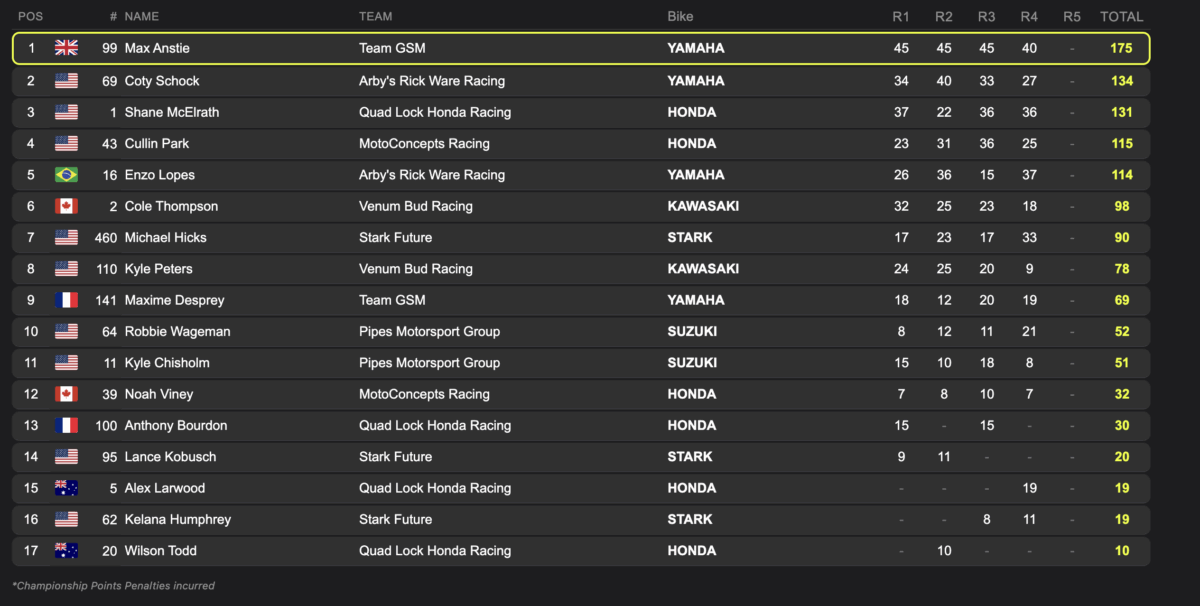Click the Australian flag beside Alex Larwood
The width and height of the screenshot is (1200, 606).
(x=66, y=488)
